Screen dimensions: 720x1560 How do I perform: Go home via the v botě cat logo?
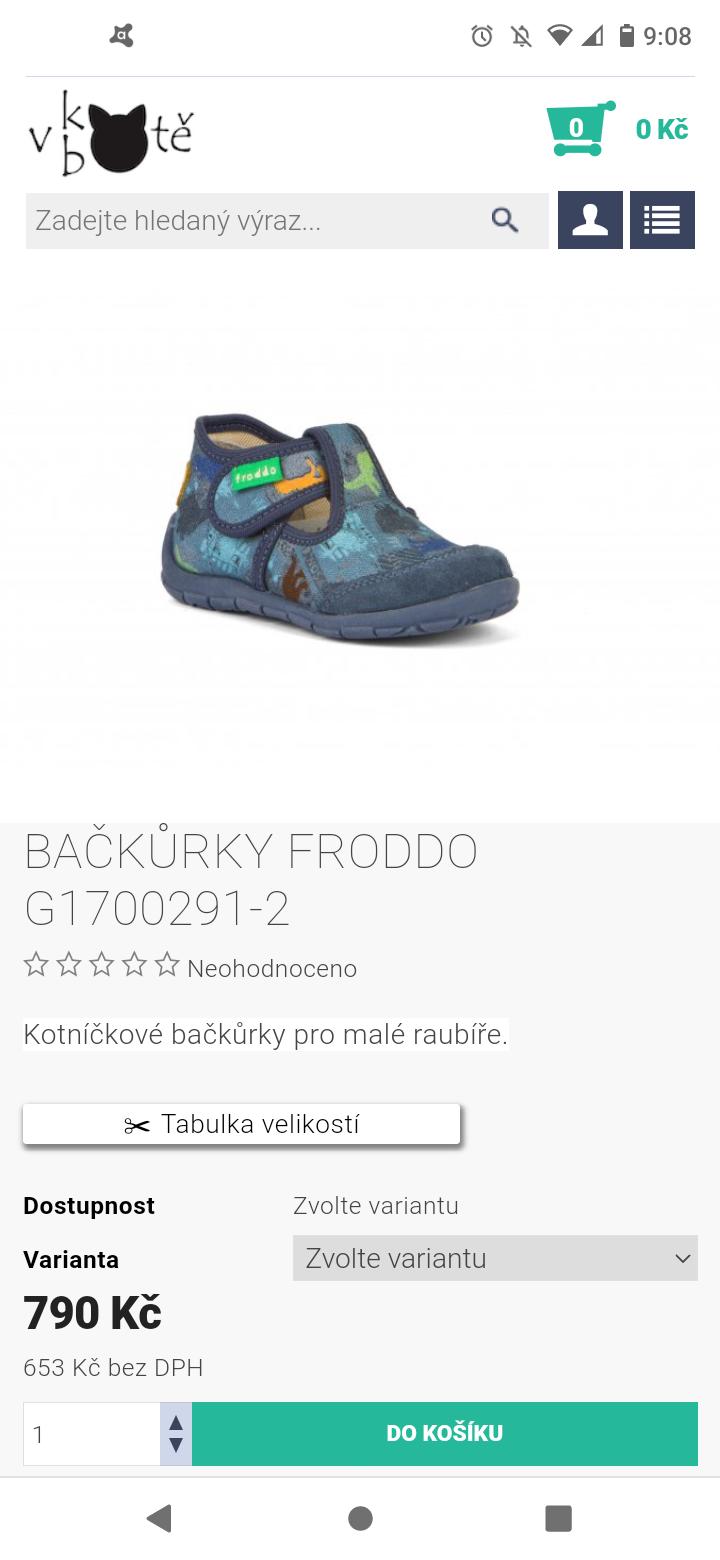click(110, 133)
